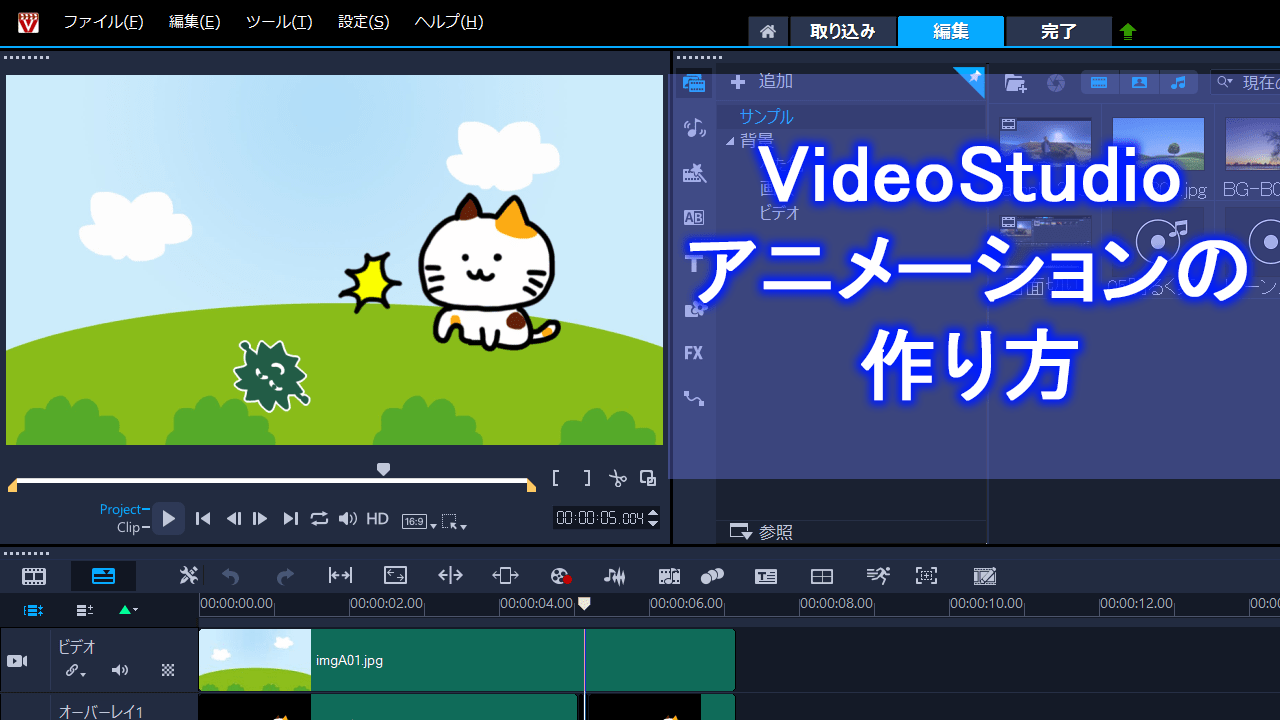Mute the ビデオ track audio
This screenshot has height=720, width=1280.
pyautogui.click(x=120, y=670)
